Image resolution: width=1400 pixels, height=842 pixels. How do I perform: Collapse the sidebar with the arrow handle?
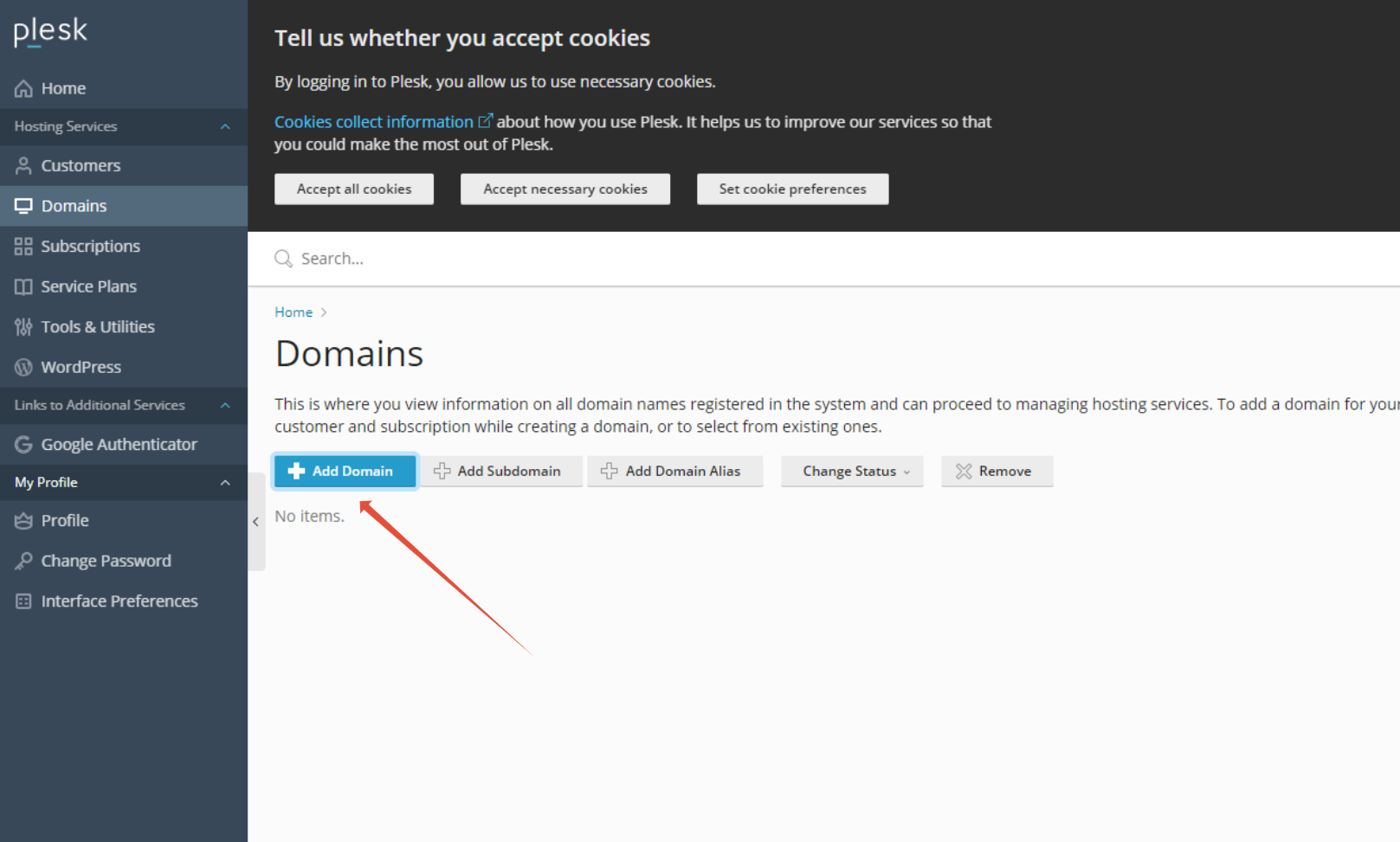(x=256, y=522)
